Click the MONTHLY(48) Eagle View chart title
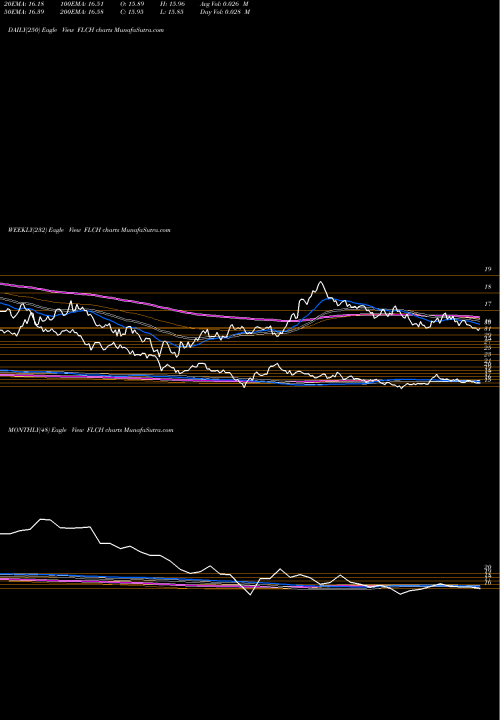The height and width of the screenshot is (720, 500). pyautogui.click(x=90, y=430)
